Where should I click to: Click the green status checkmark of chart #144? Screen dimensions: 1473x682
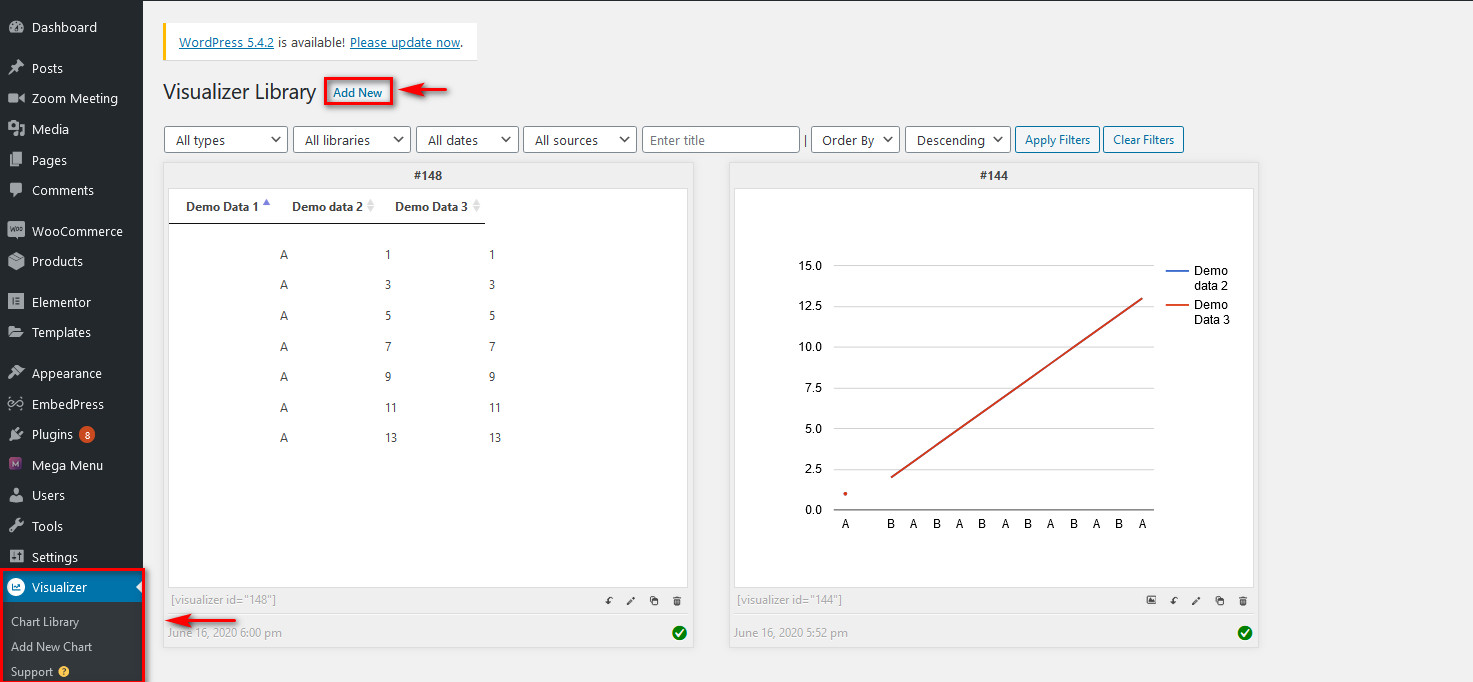pos(1245,633)
